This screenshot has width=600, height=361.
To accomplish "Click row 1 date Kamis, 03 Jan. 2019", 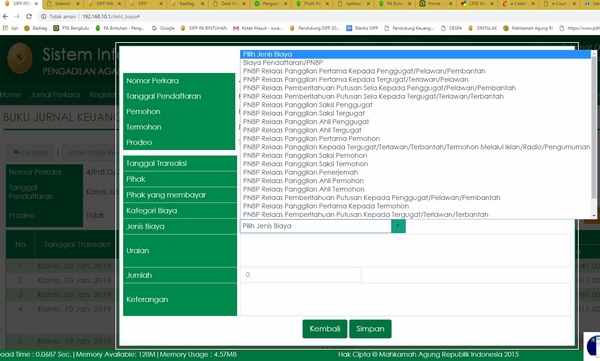I will click(x=74, y=266).
